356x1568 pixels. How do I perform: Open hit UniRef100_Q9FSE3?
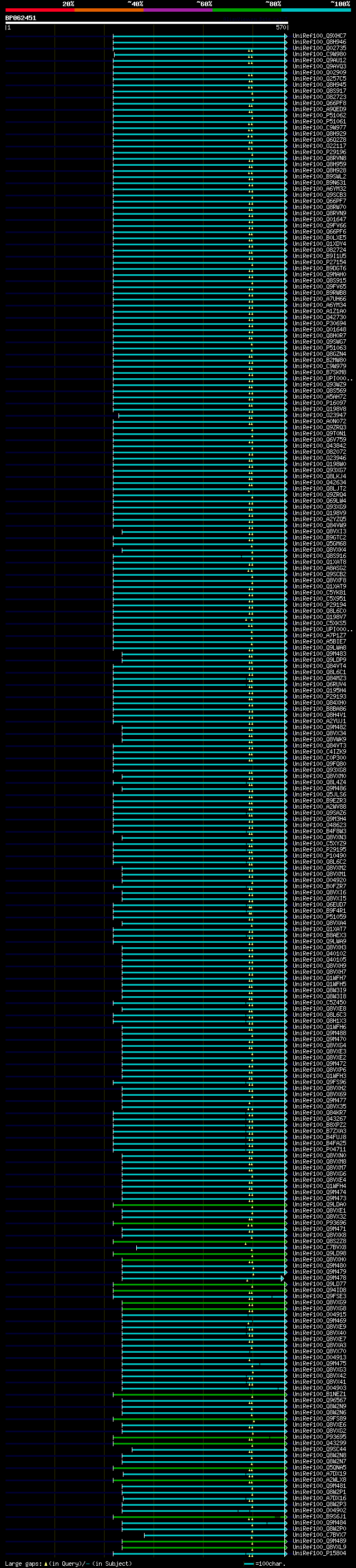point(319,1297)
